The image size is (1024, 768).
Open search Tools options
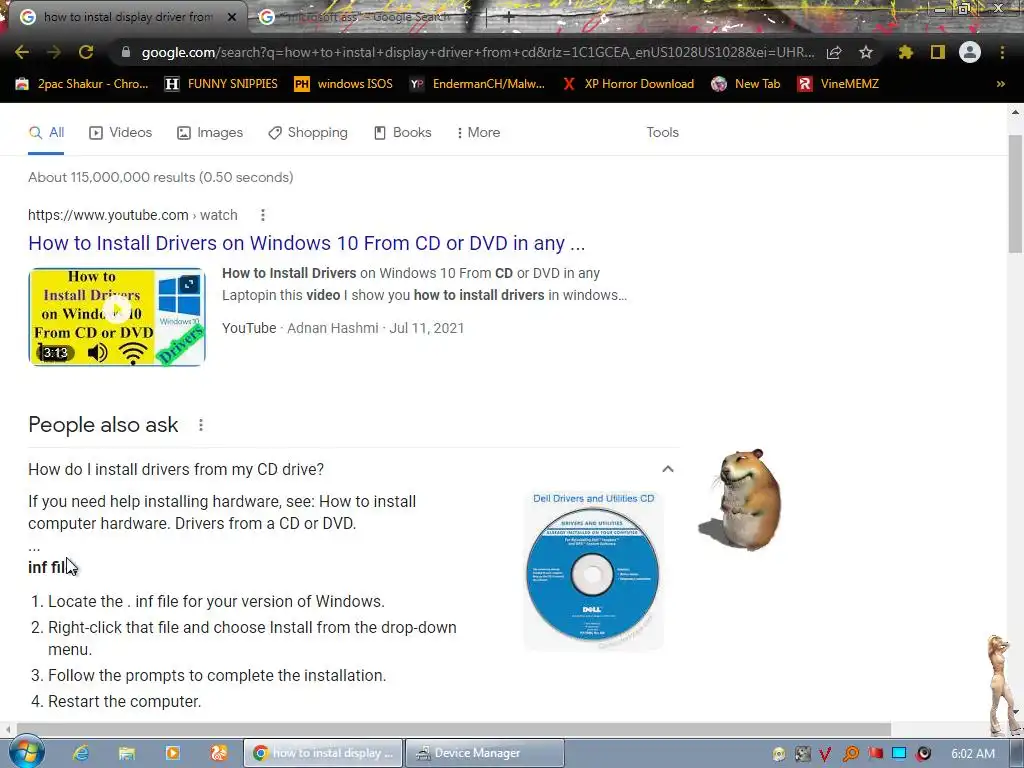(x=662, y=133)
